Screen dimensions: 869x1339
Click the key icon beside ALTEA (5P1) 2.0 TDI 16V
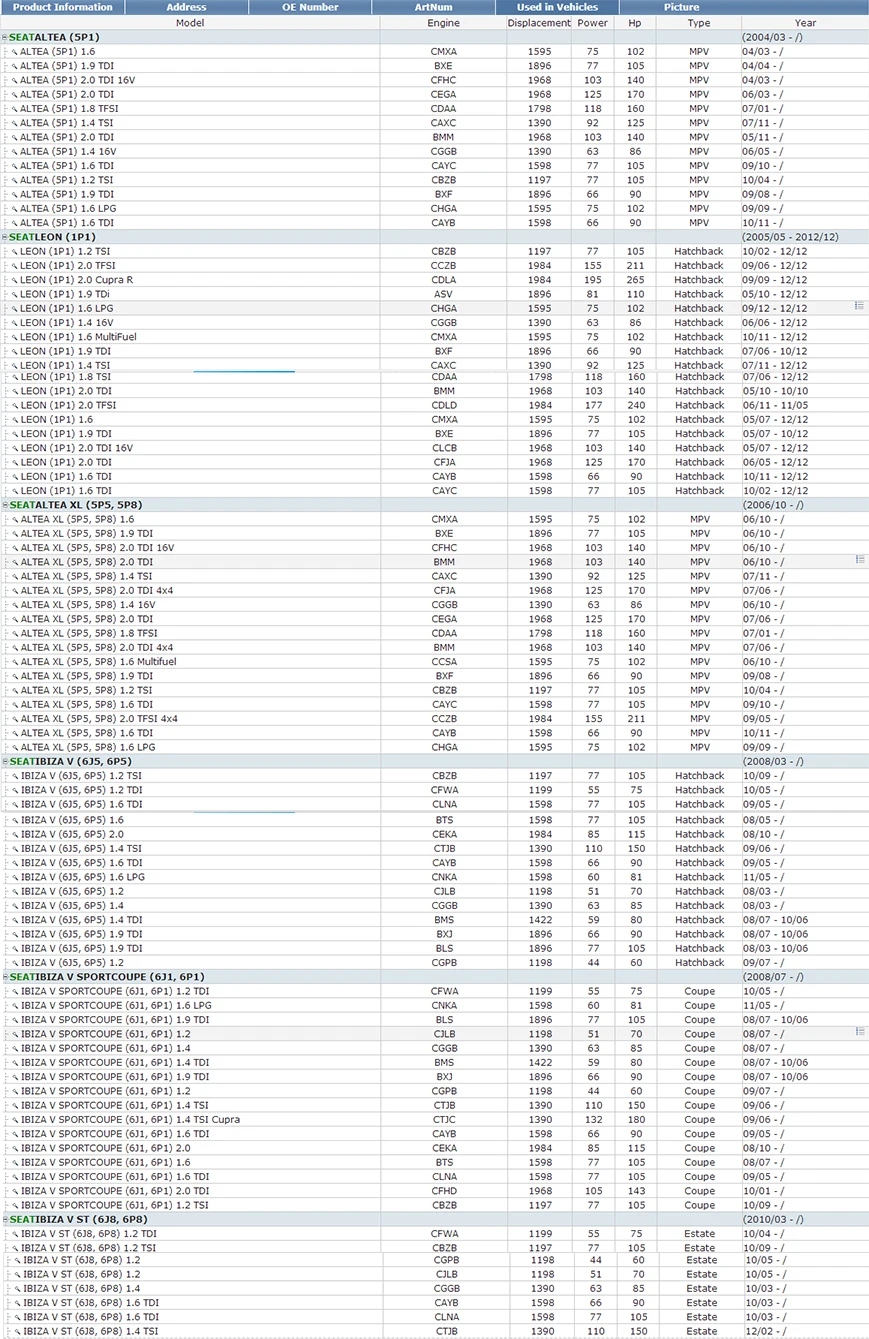pyautogui.click(x=15, y=80)
